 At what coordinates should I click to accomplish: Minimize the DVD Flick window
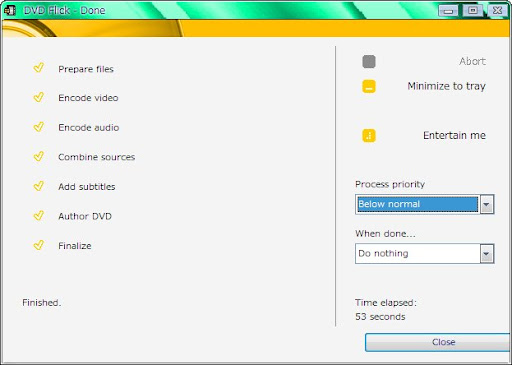coord(448,11)
